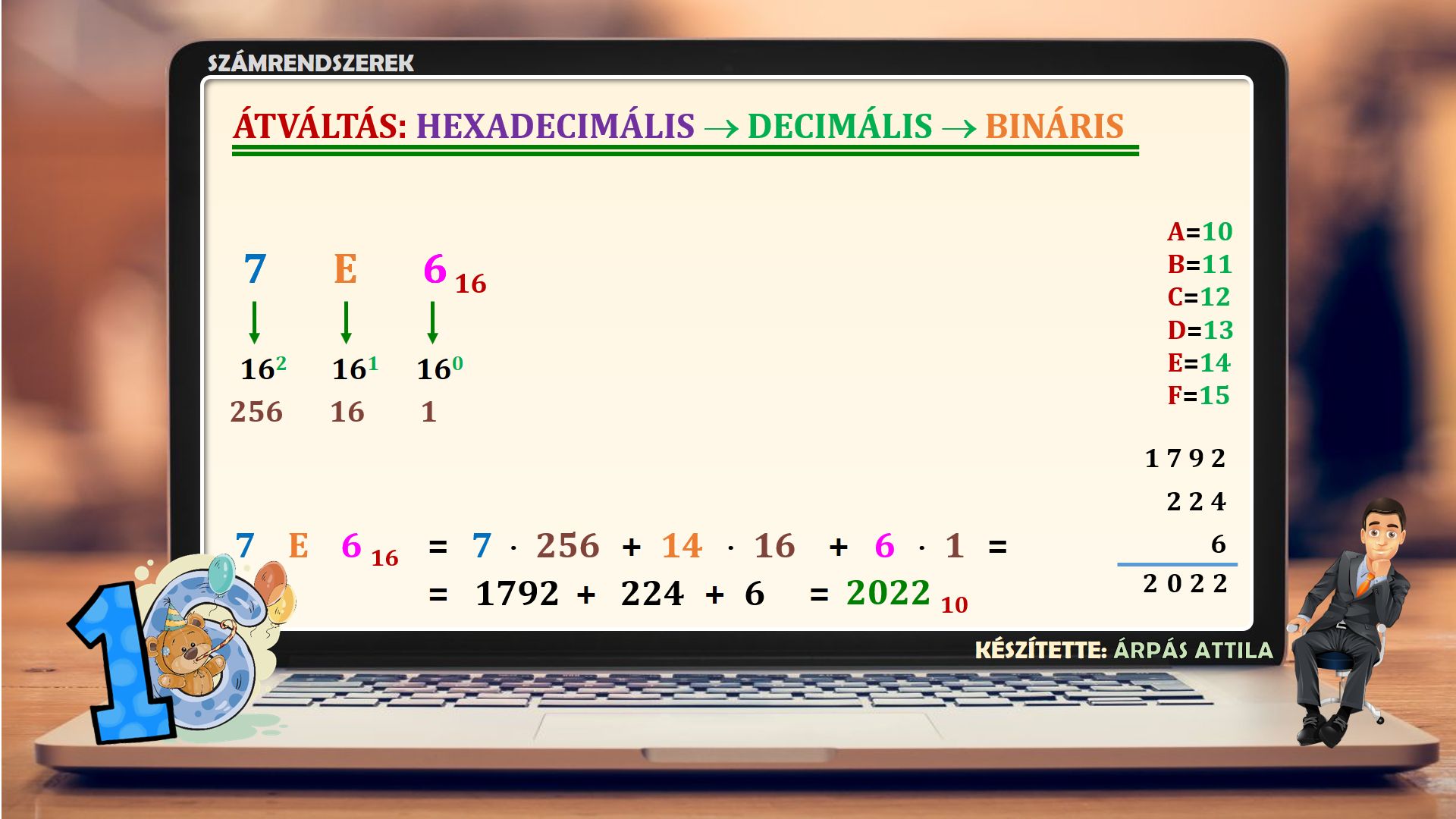This screenshot has height=819, width=1456.
Task: Click the word HEXADECIMÁLIS in the heading
Action: click(555, 126)
